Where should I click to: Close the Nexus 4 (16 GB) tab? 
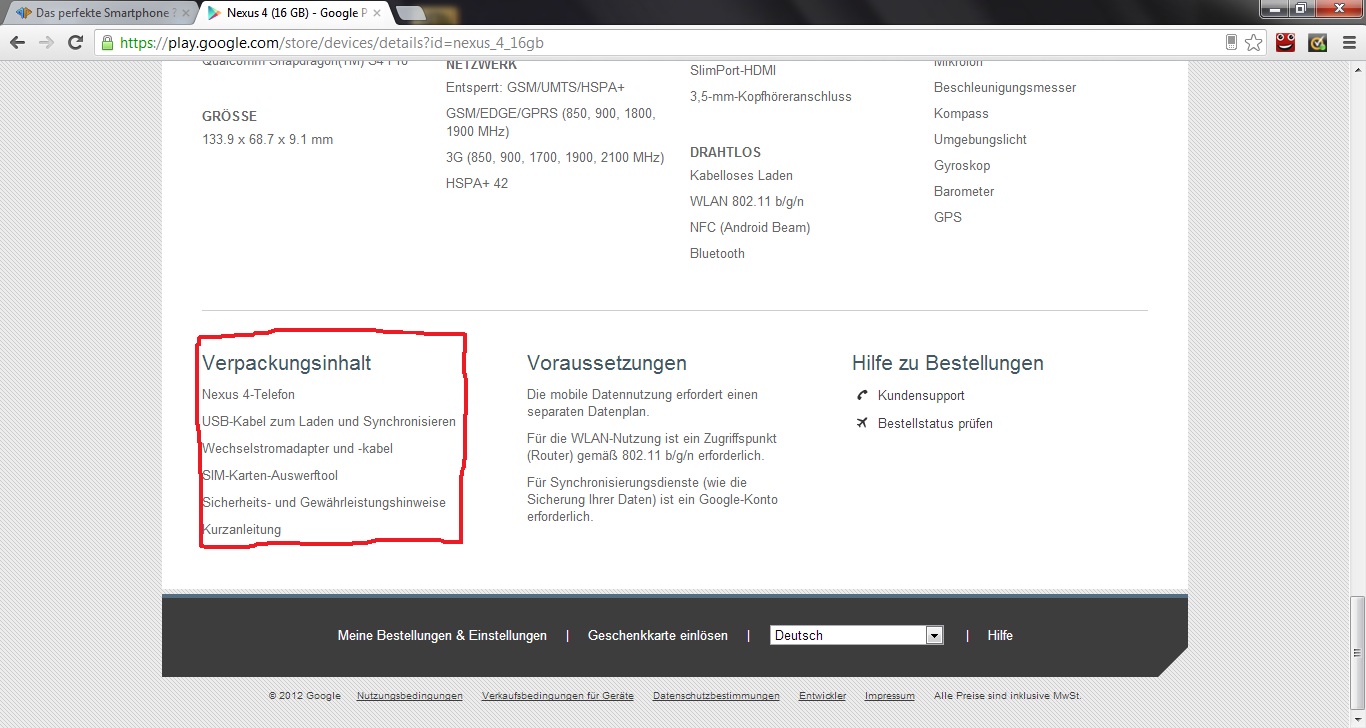pos(376,13)
